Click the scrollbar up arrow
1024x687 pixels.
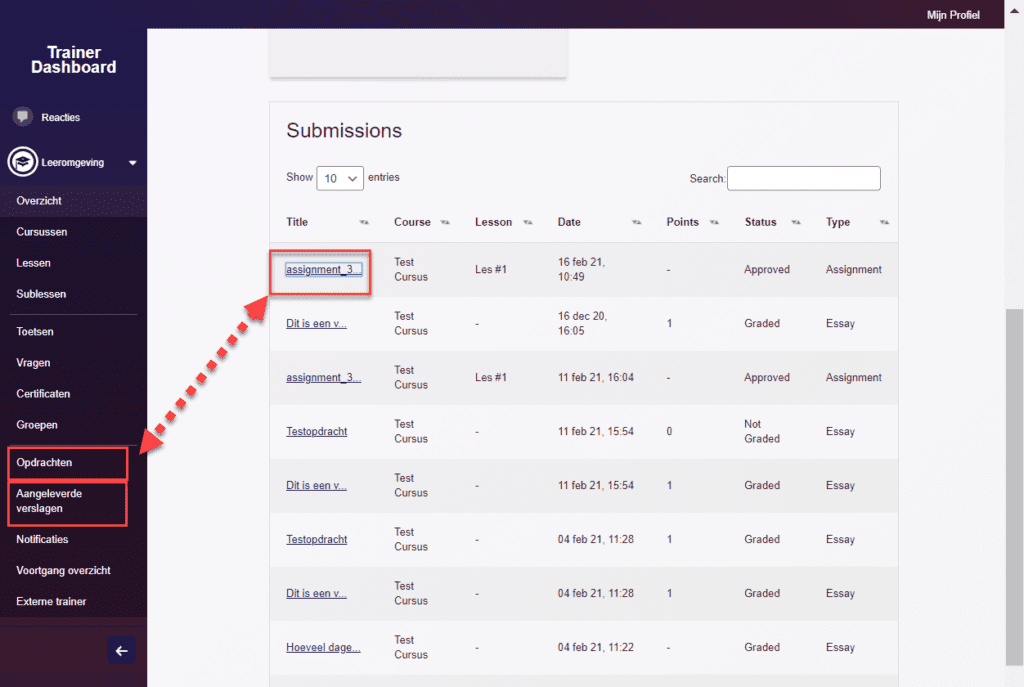pyautogui.click(x=1014, y=11)
